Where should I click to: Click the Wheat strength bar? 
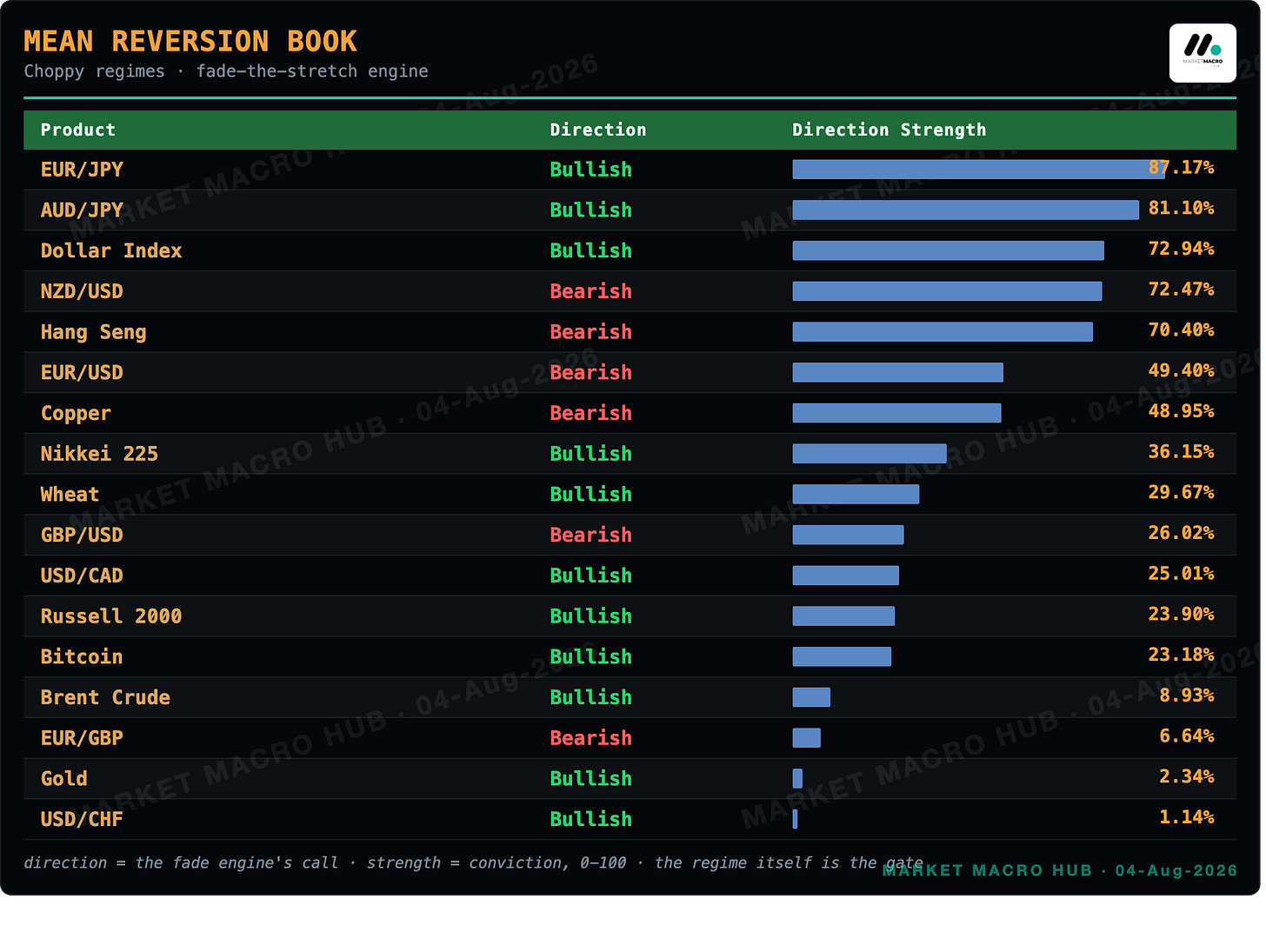pyautogui.click(x=856, y=495)
